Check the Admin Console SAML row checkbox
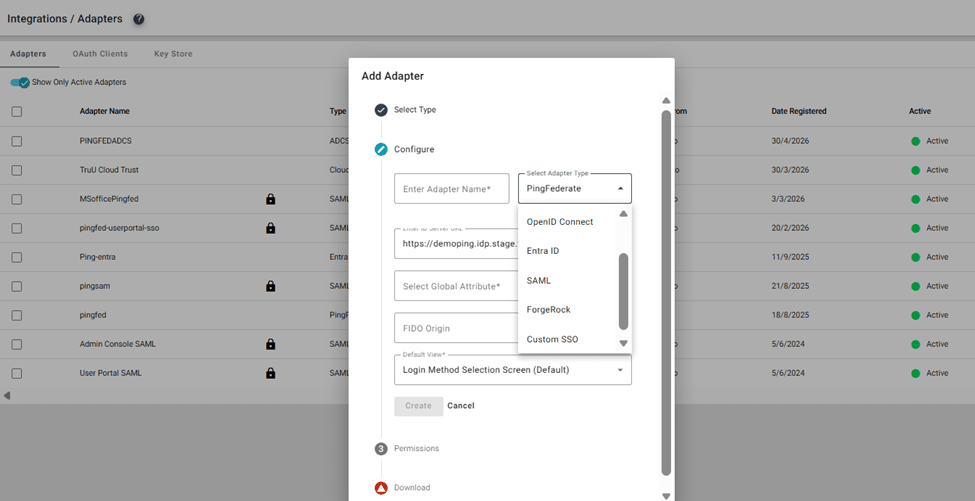This screenshot has width=975, height=501. (17, 344)
